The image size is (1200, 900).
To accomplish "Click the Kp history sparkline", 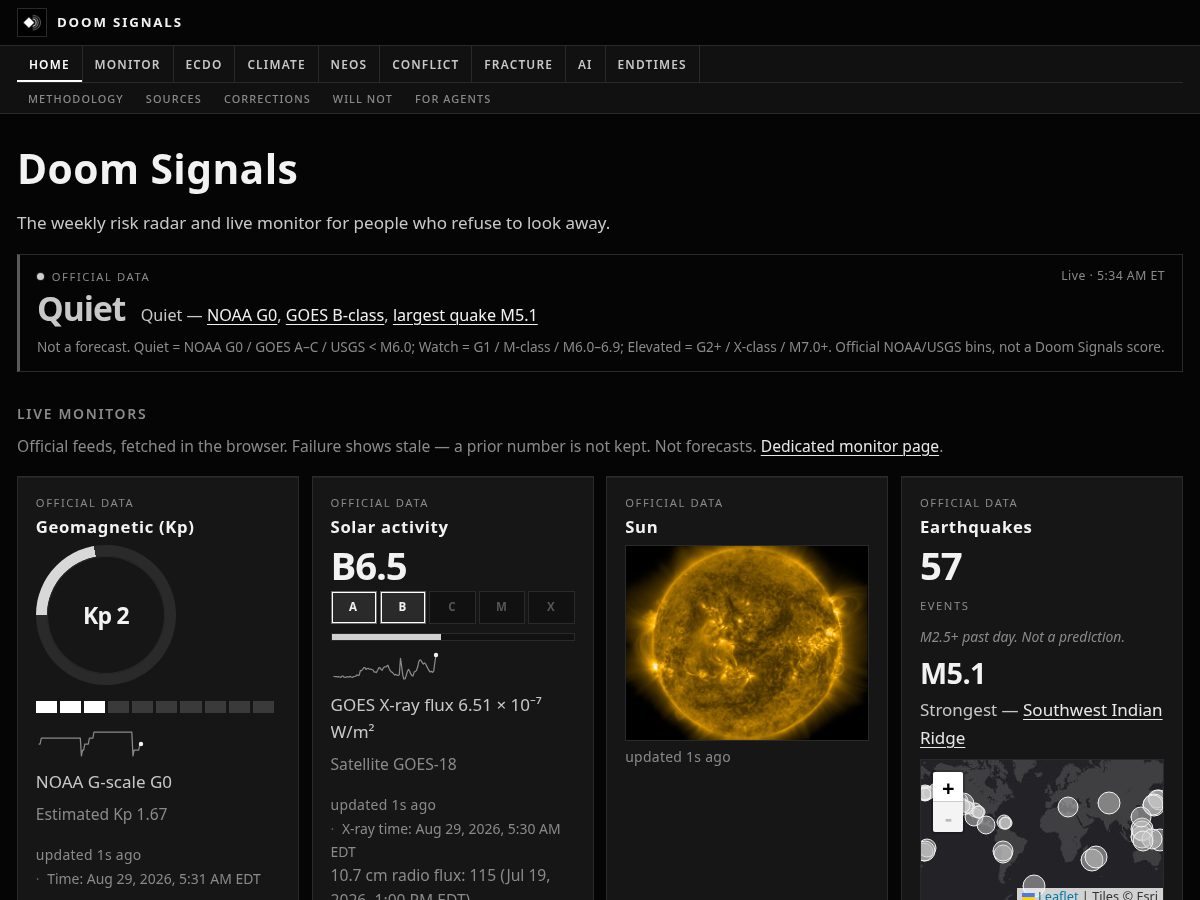I will tap(91, 743).
